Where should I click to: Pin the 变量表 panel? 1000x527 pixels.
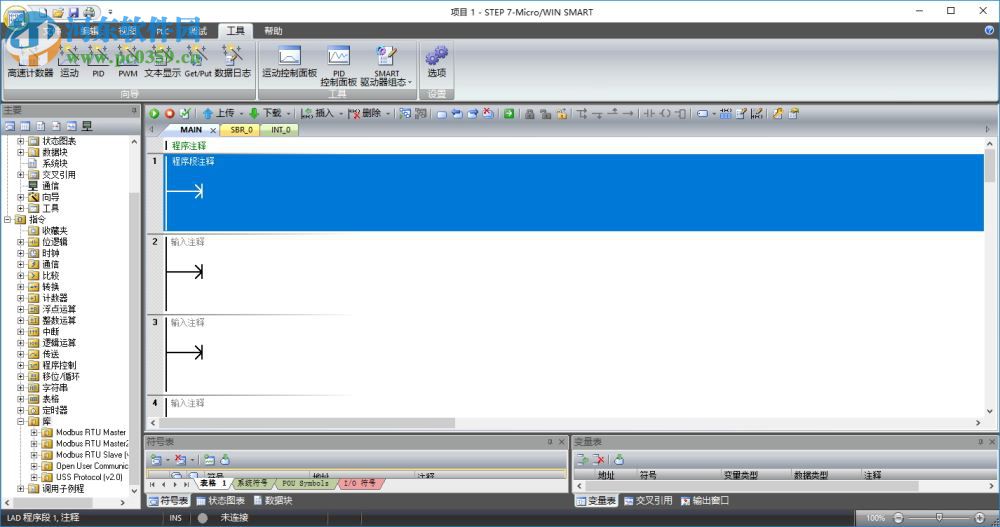point(980,442)
